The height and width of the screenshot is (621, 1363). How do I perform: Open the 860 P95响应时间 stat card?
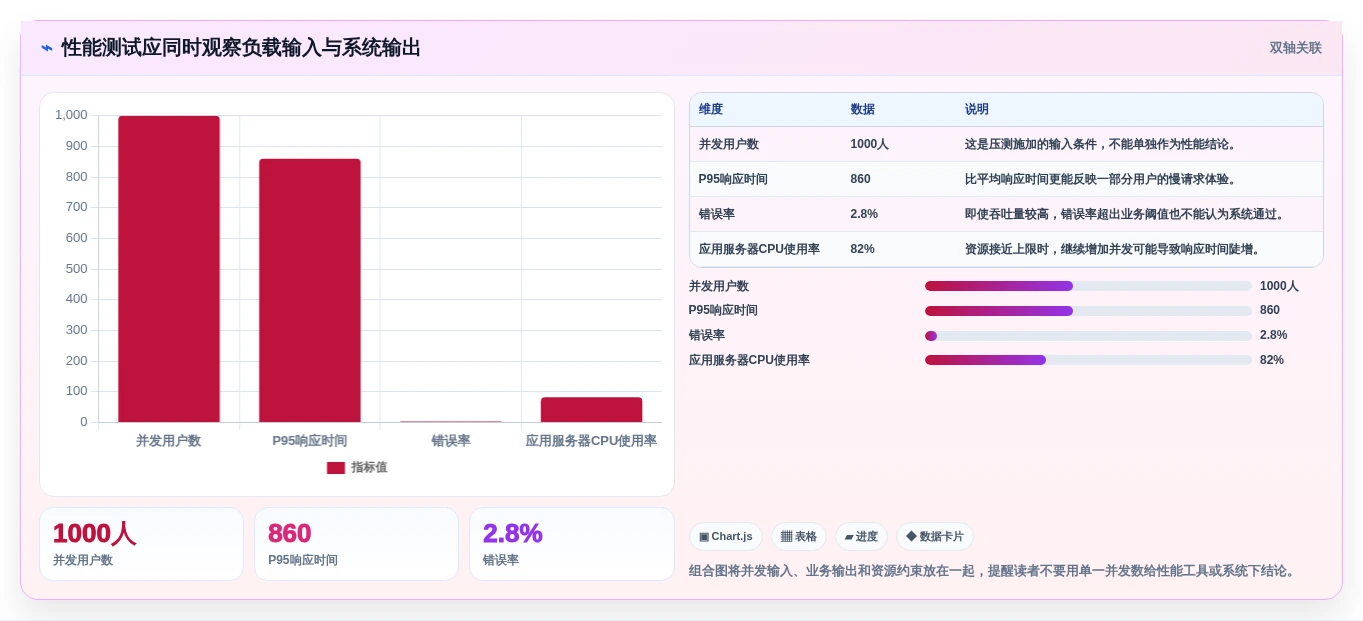pos(356,544)
